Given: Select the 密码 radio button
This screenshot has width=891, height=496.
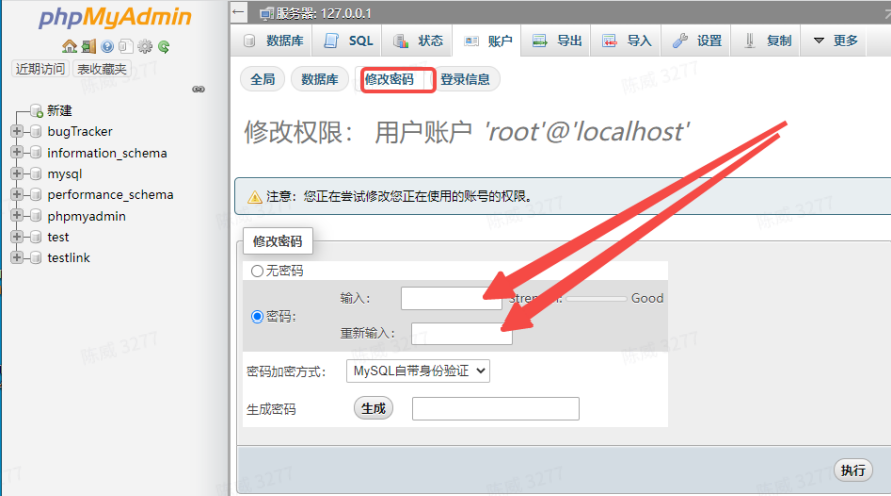Looking at the screenshot, I should coord(257,316).
